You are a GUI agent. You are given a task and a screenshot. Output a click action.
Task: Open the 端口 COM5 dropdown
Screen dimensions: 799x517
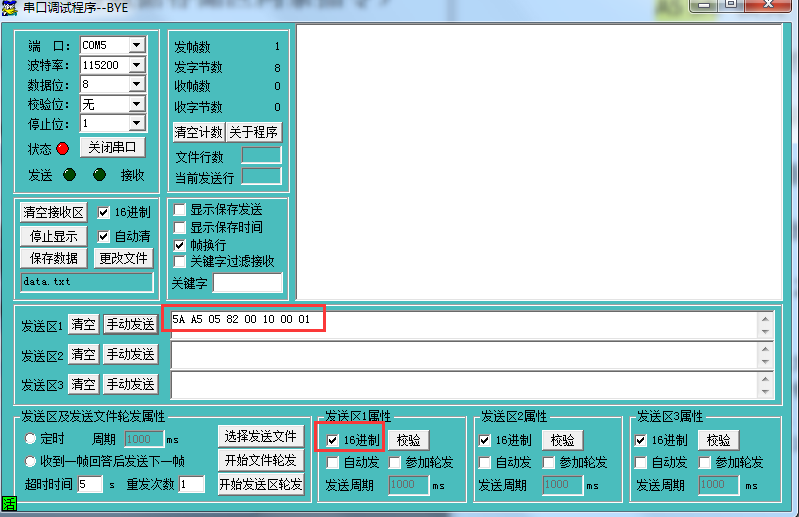pyautogui.click(x=137, y=45)
